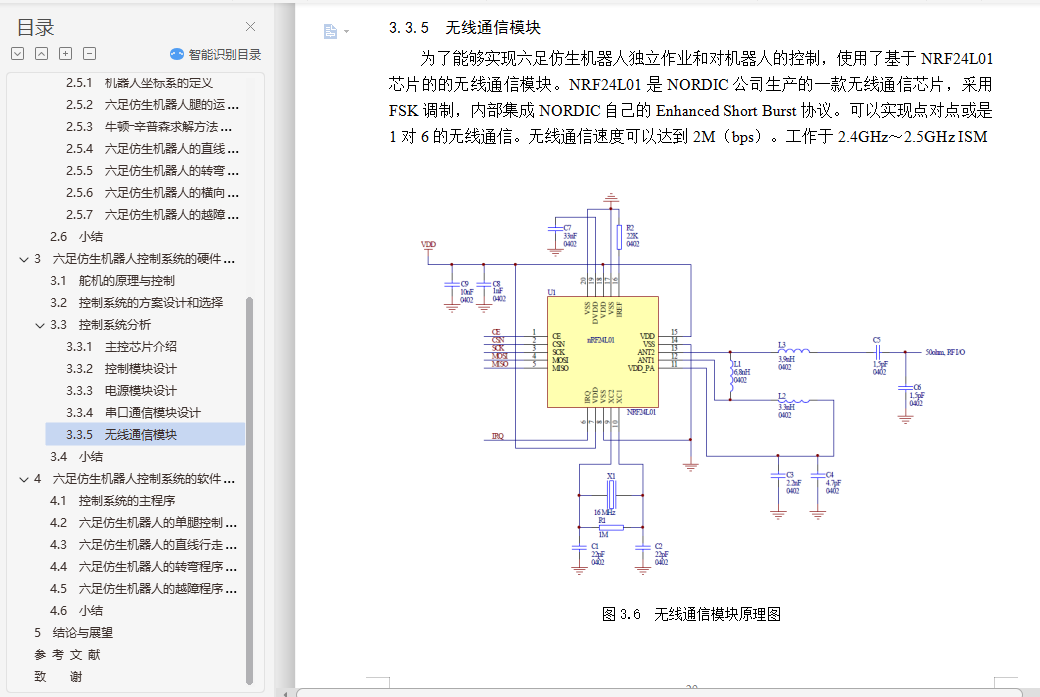
Task: Click the document page icon beside the heading
Action: (x=330, y=31)
